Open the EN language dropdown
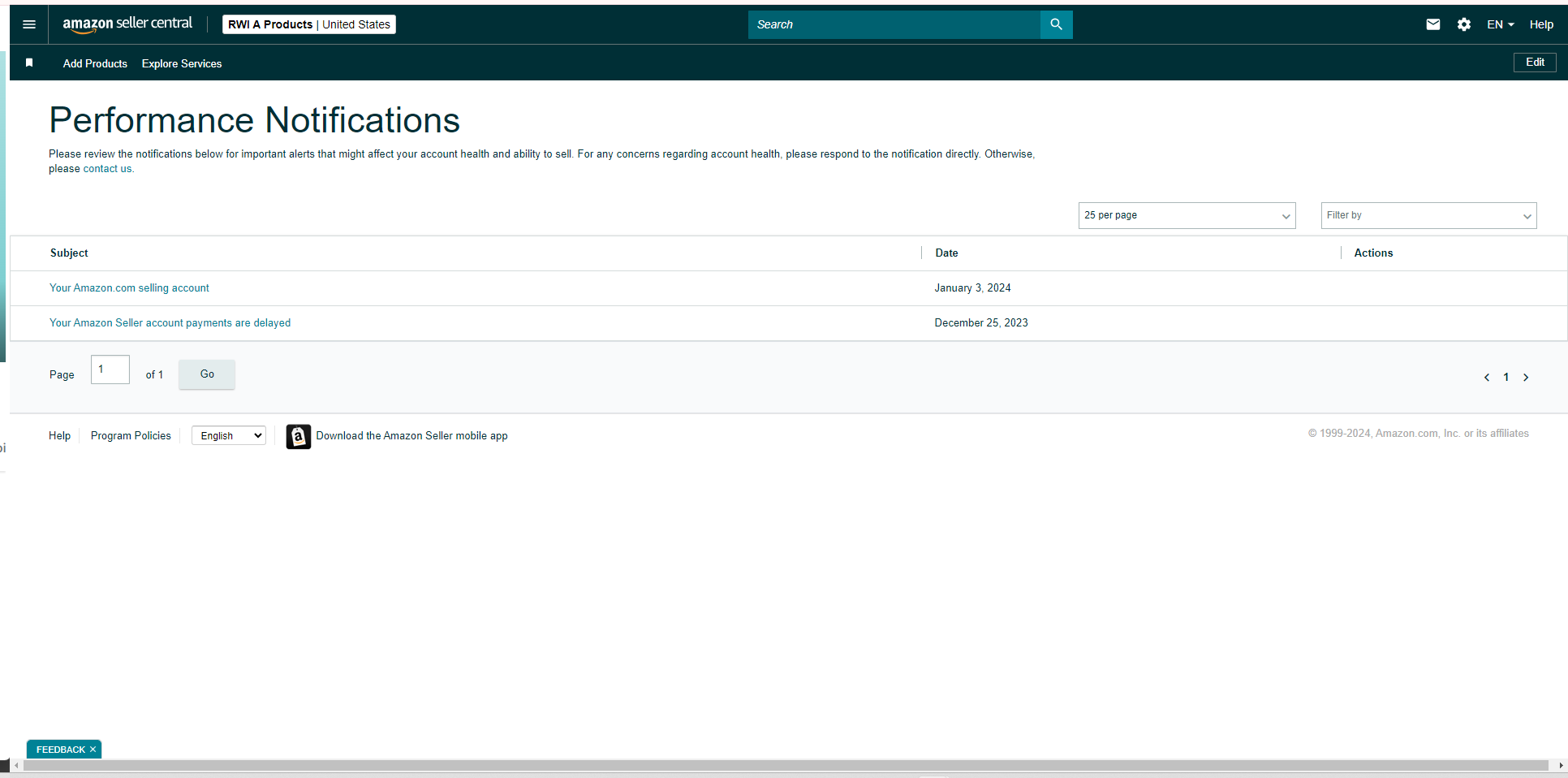1568x778 pixels. coord(1500,24)
